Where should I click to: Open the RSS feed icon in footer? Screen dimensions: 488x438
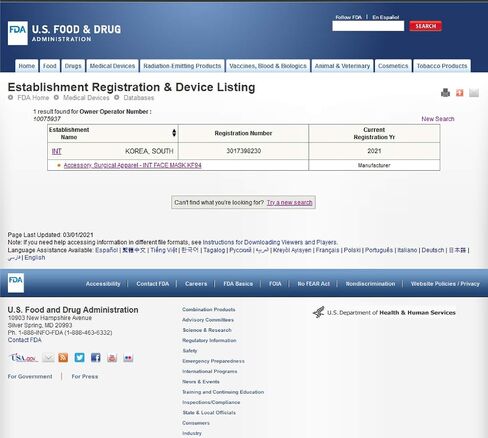click(x=63, y=358)
